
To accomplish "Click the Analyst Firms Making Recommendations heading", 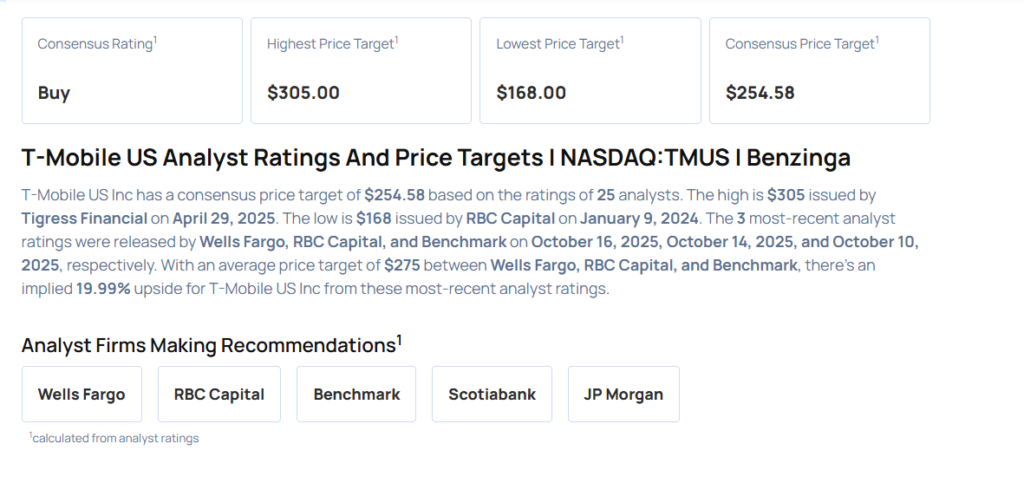I will tap(211, 345).
